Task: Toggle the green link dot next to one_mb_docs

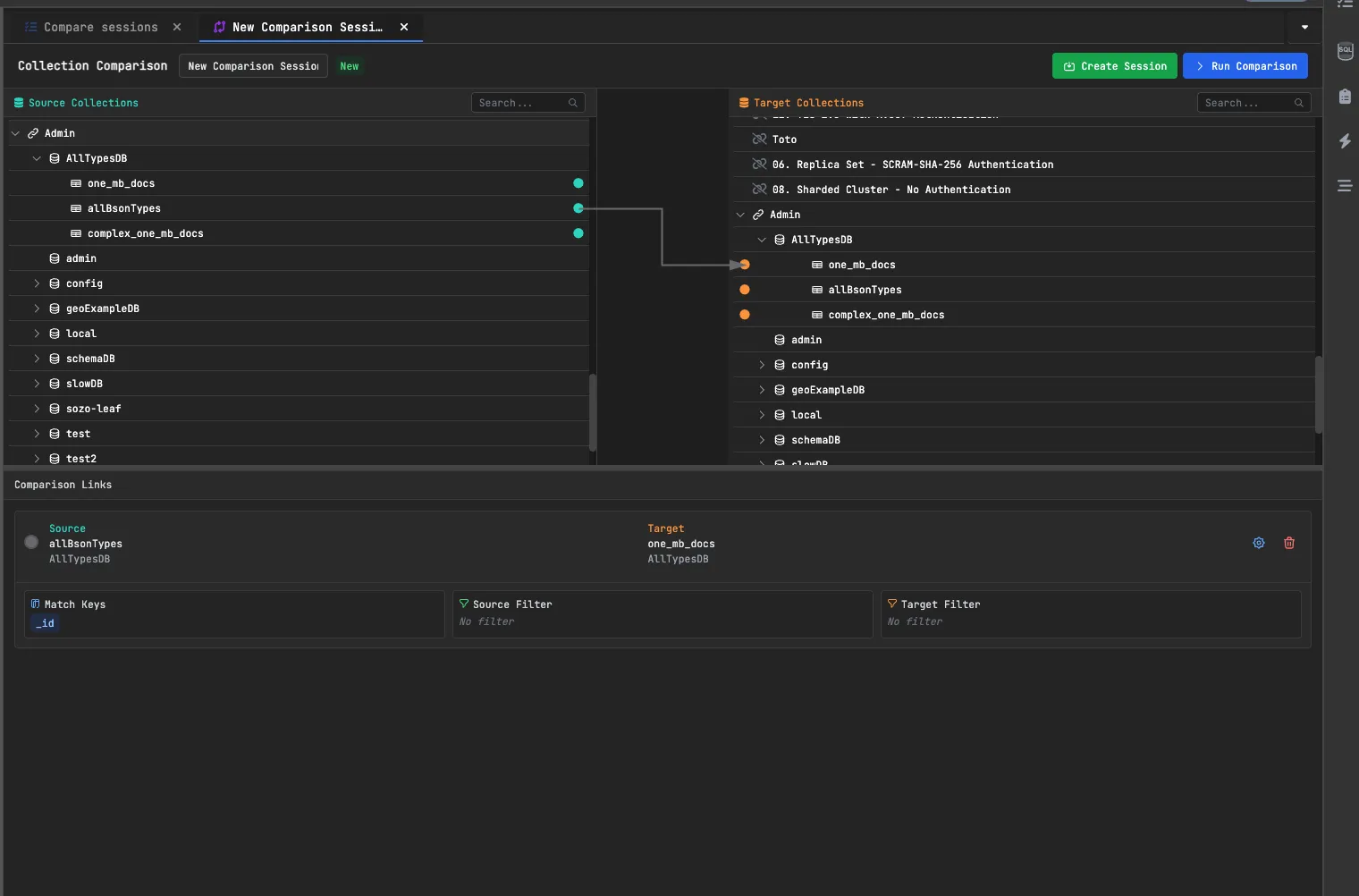Action: pyautogui.click(x=578, y=183)
